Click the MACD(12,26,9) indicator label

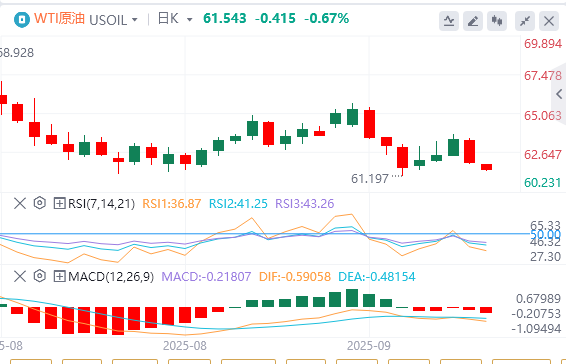tap(111, 277)
